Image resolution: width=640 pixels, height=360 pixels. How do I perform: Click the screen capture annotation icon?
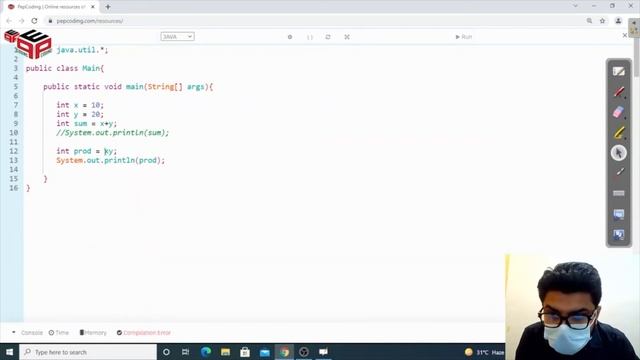[618, 214]
